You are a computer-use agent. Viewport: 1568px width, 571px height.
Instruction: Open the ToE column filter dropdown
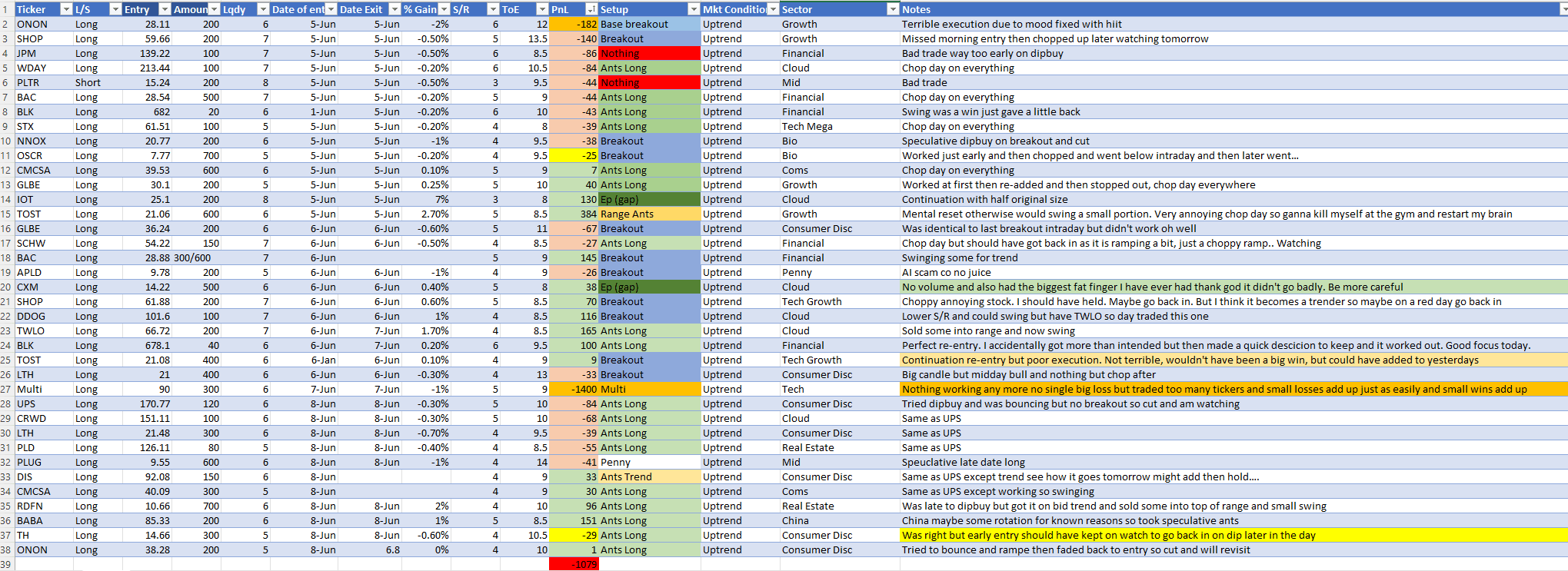pos(542,9)
